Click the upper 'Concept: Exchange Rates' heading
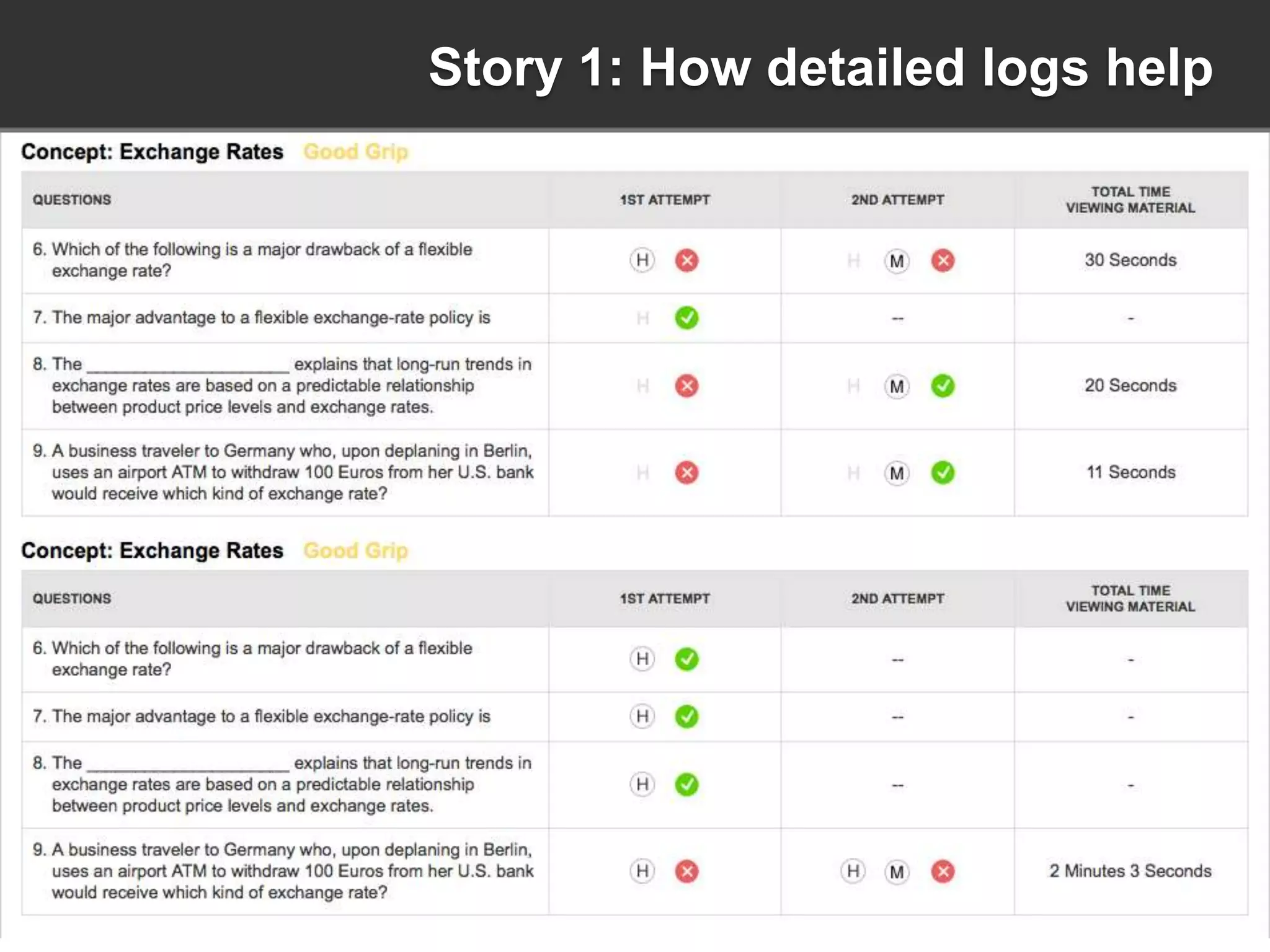 coord(152,151)
